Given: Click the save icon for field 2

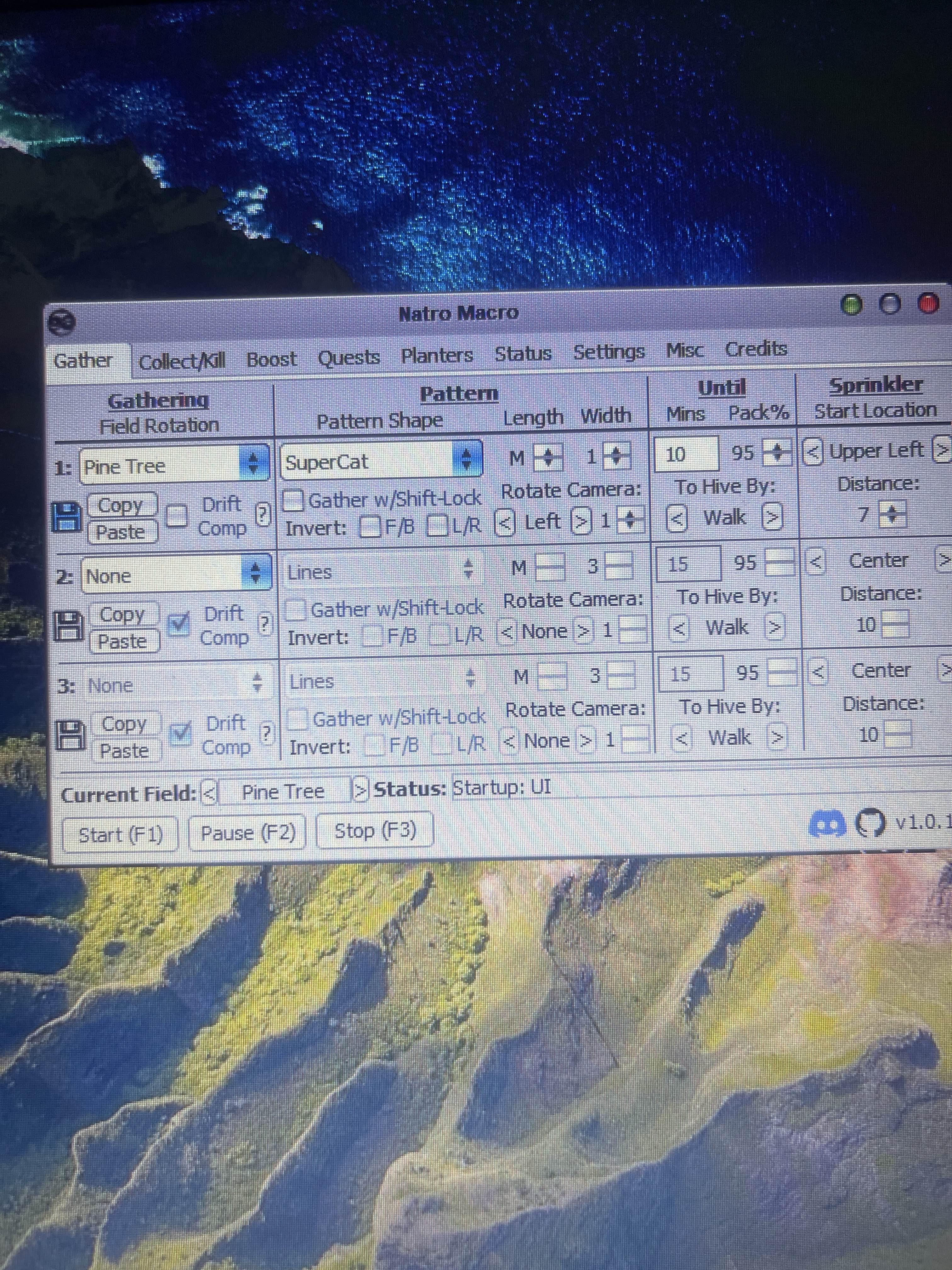Looking at the screenshot, I should pos(68,626).
